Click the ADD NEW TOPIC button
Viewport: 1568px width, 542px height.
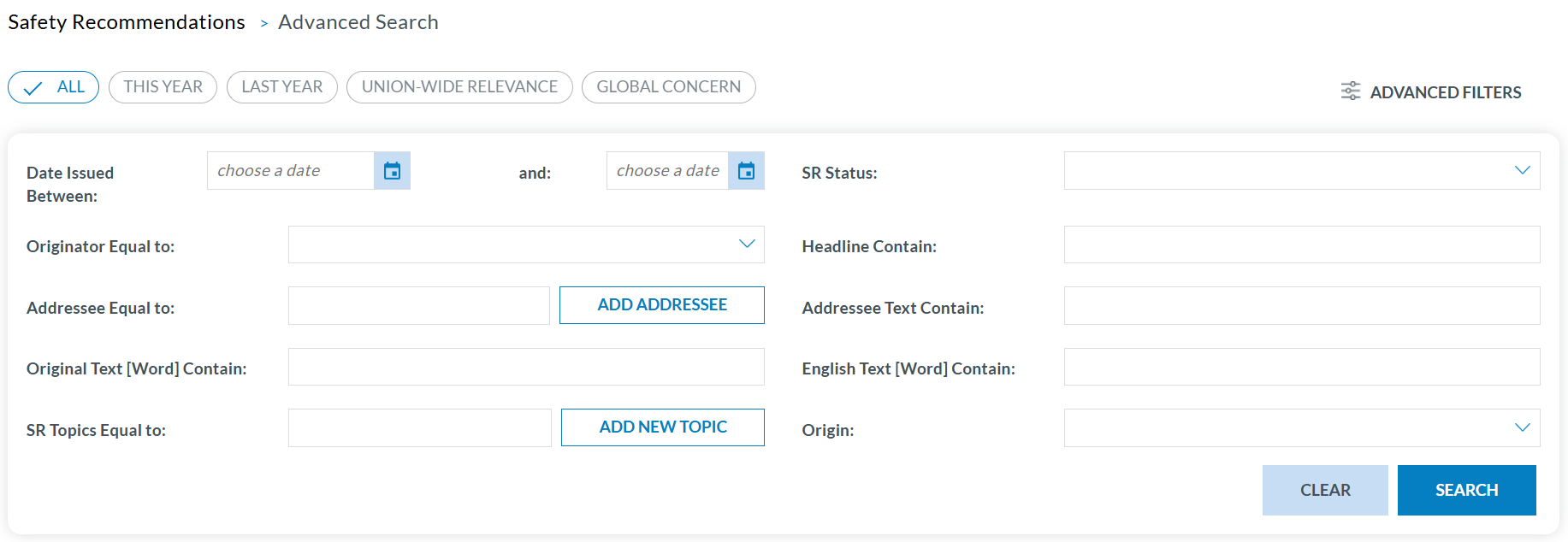point(663,427)
